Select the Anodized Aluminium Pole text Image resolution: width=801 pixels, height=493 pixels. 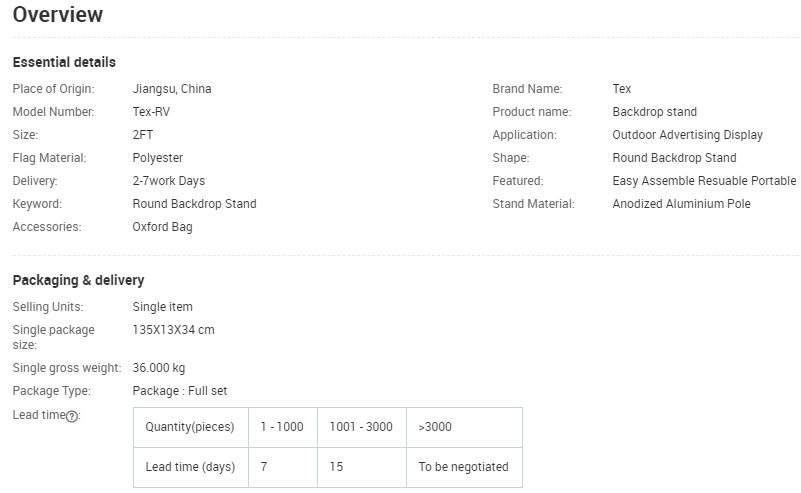coord(682,204)
